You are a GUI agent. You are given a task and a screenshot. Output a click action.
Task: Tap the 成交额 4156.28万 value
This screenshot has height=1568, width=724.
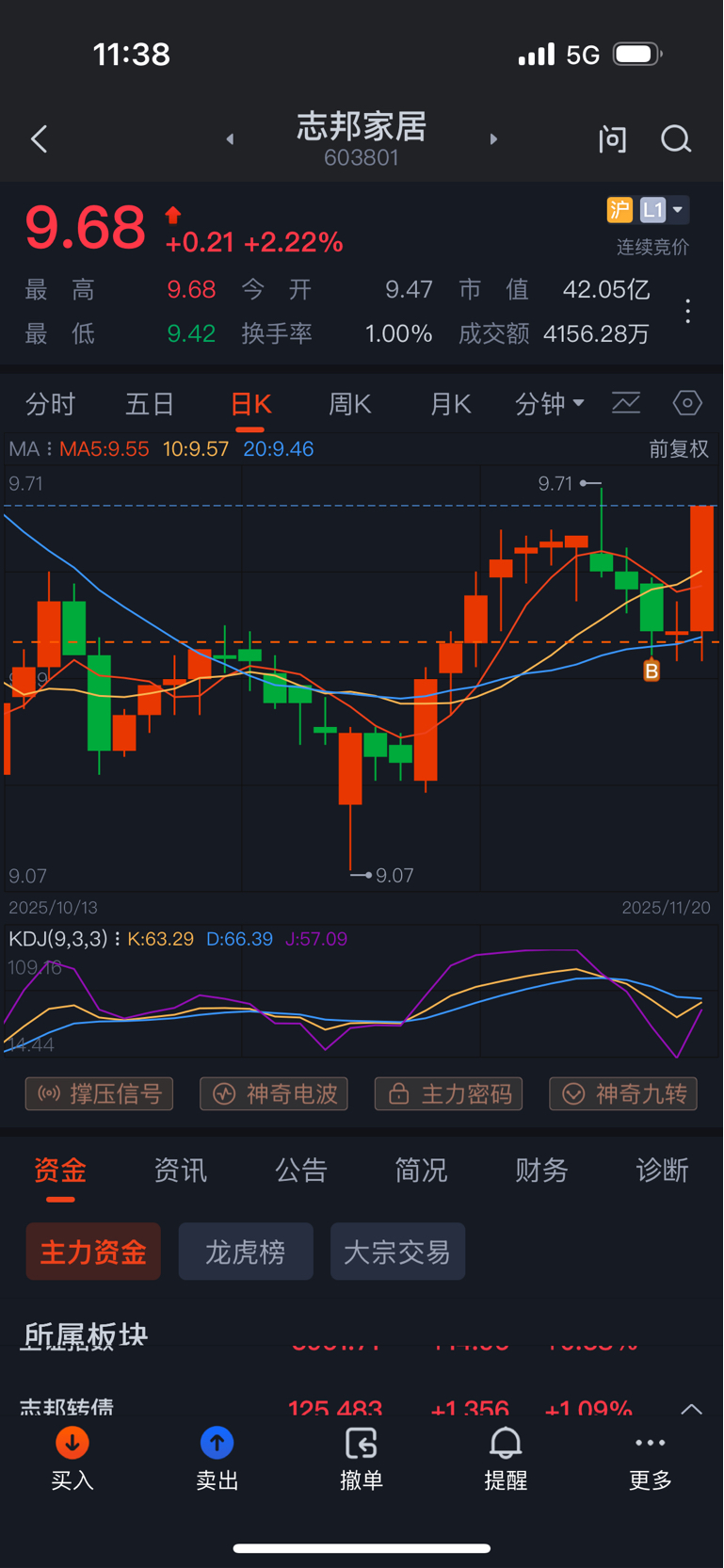(597, 334)
